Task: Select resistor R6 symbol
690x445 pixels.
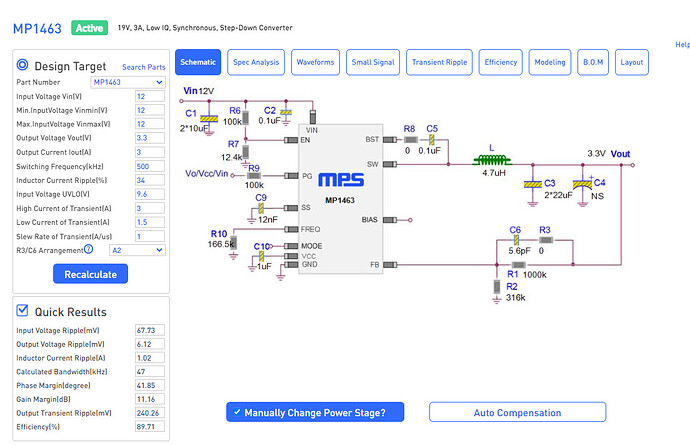Action: click(246, 118)
